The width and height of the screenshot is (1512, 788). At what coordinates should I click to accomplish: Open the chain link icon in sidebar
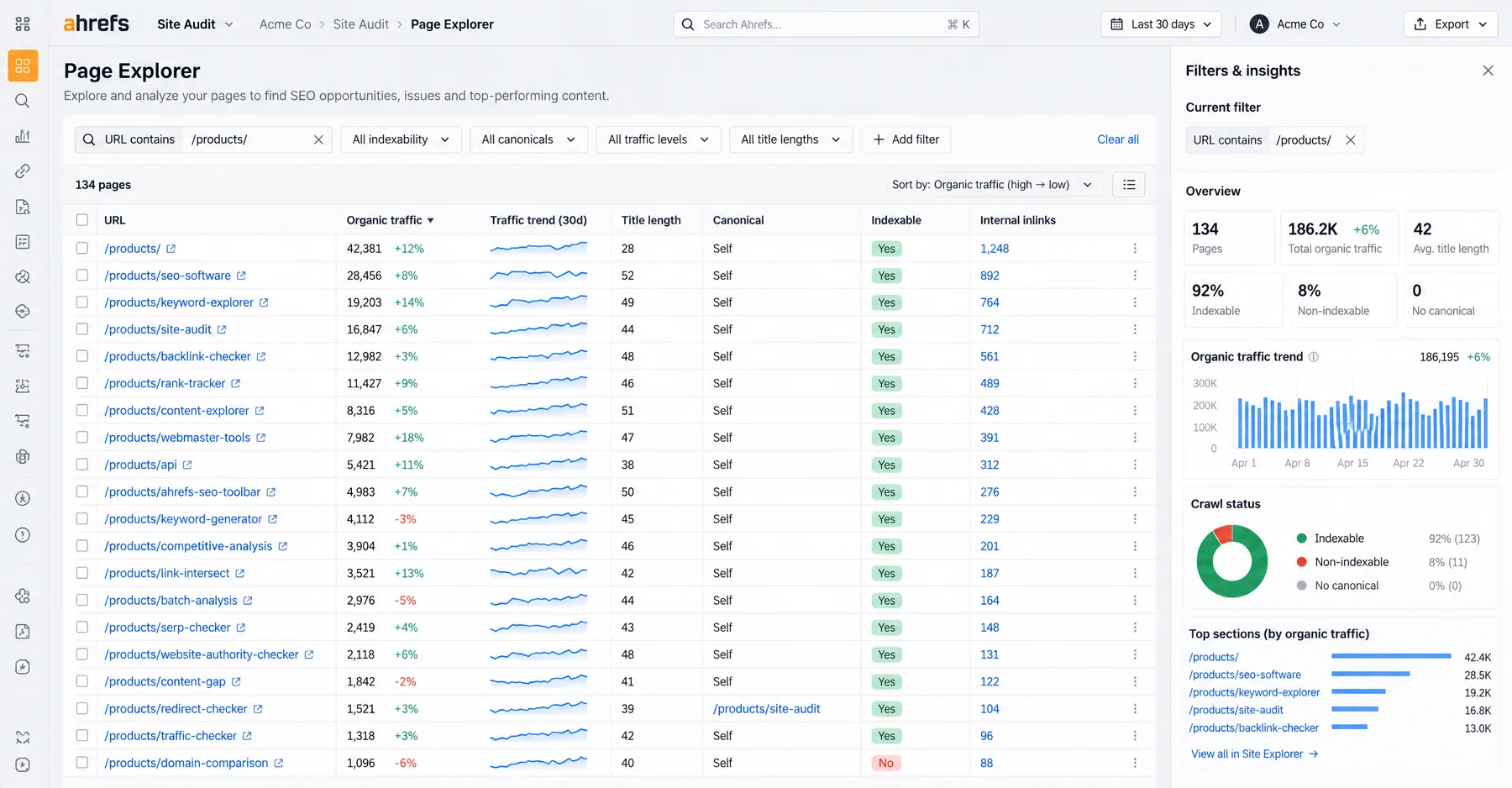(x=23, y=171)
